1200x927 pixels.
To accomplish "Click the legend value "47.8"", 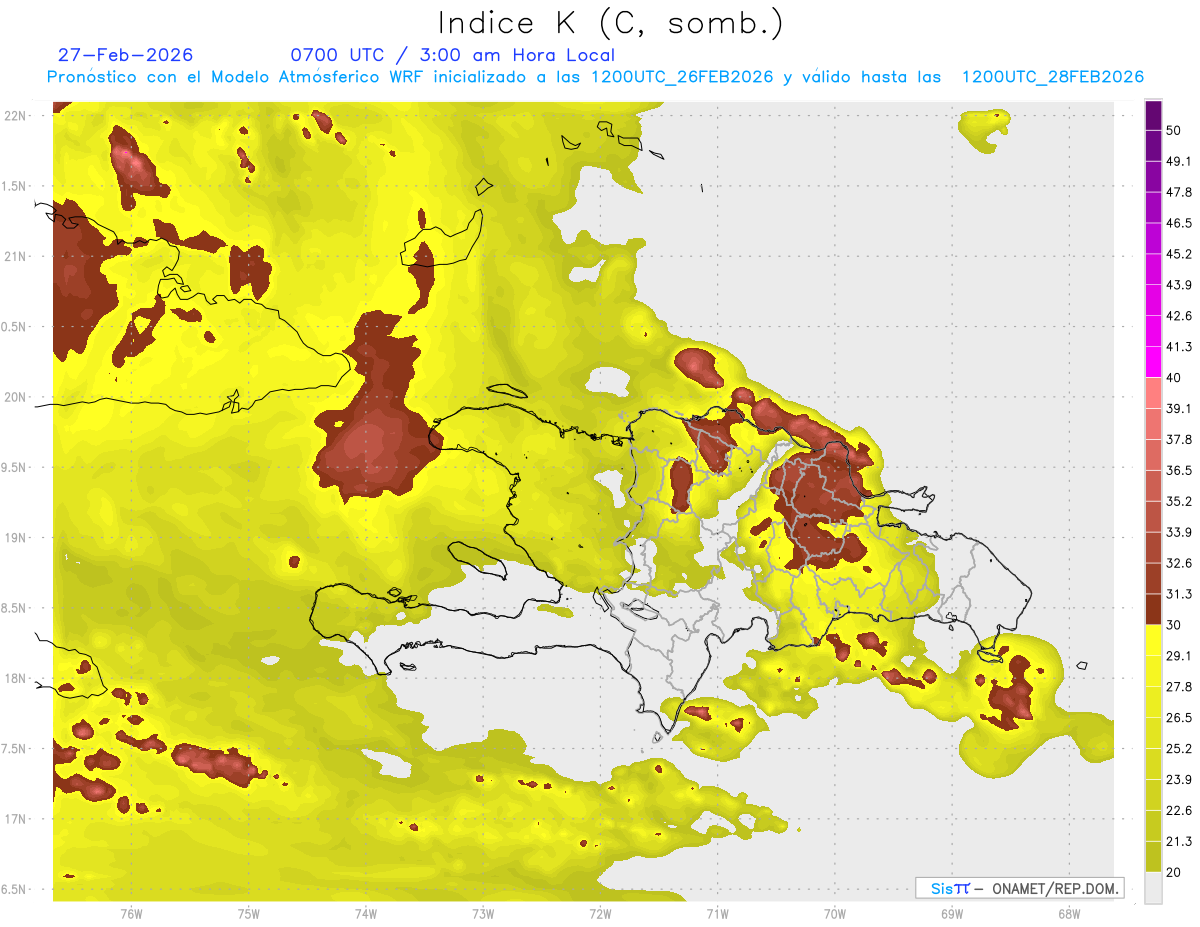I will coord(1180,192).
